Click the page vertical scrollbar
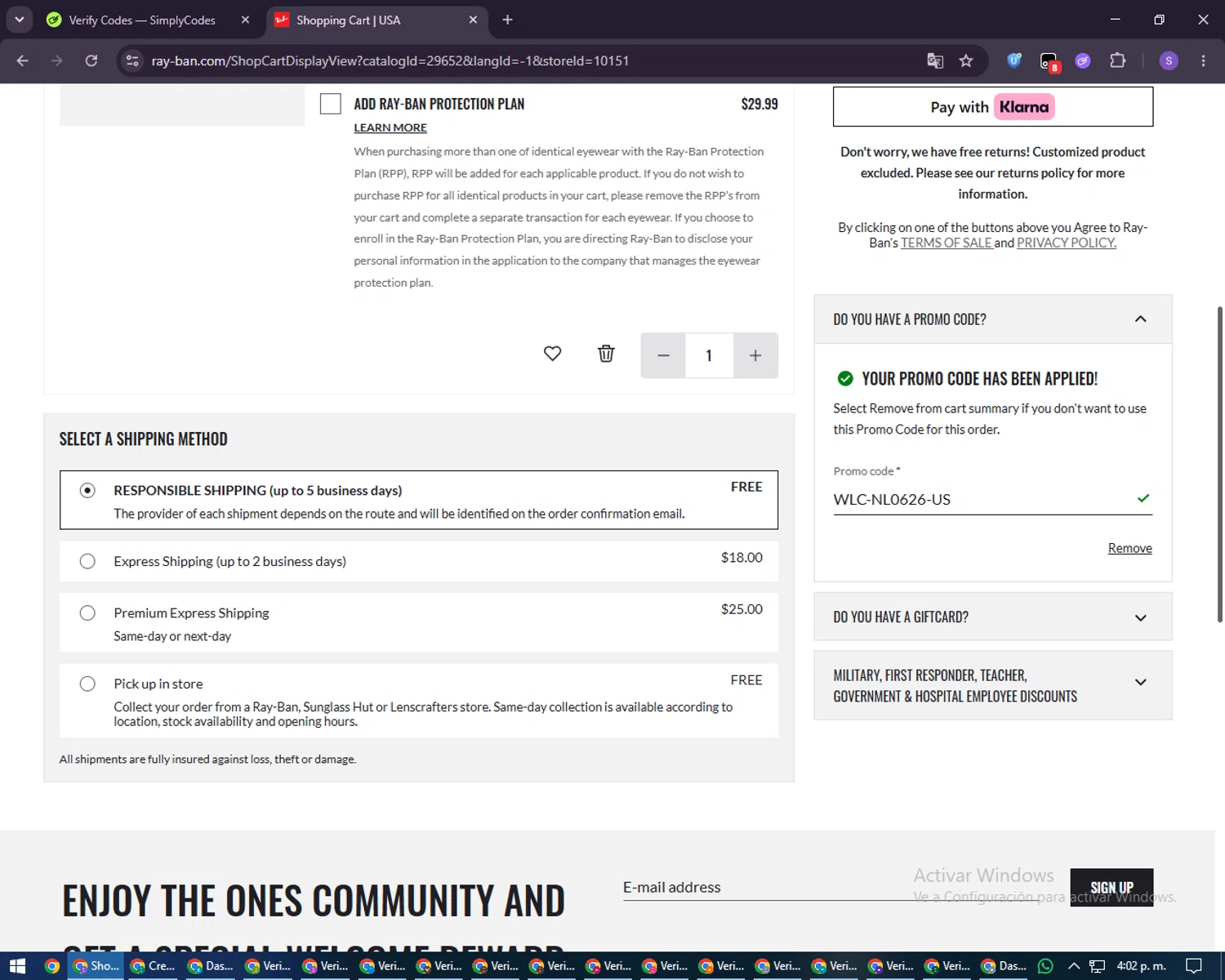The image size is (1225, 980). coord(1220,465)
